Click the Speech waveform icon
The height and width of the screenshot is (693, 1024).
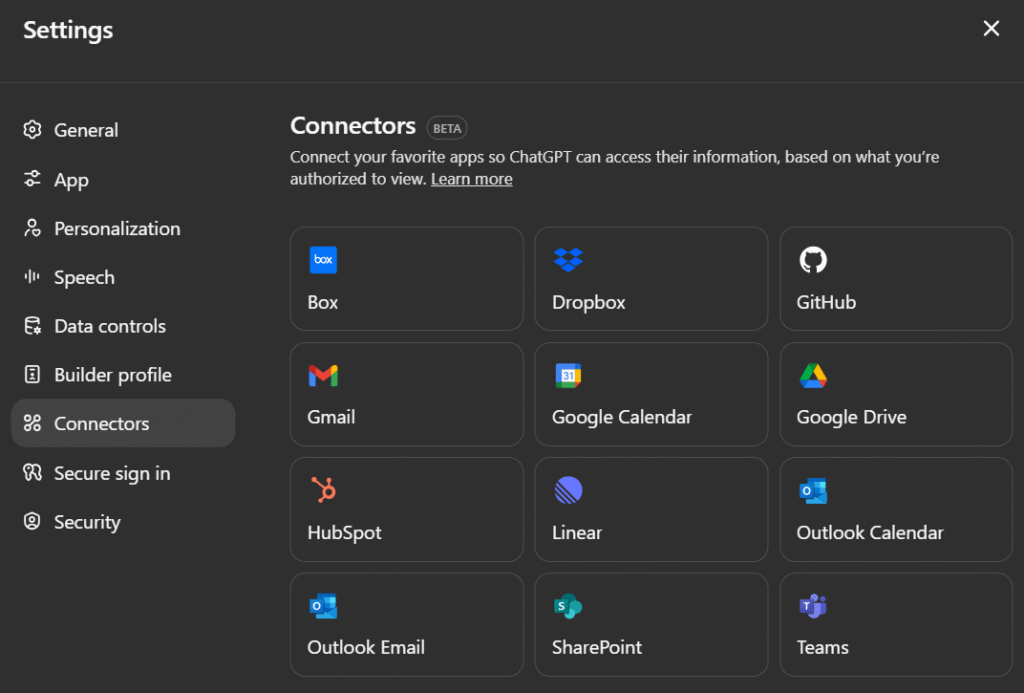tap(32, 276)
